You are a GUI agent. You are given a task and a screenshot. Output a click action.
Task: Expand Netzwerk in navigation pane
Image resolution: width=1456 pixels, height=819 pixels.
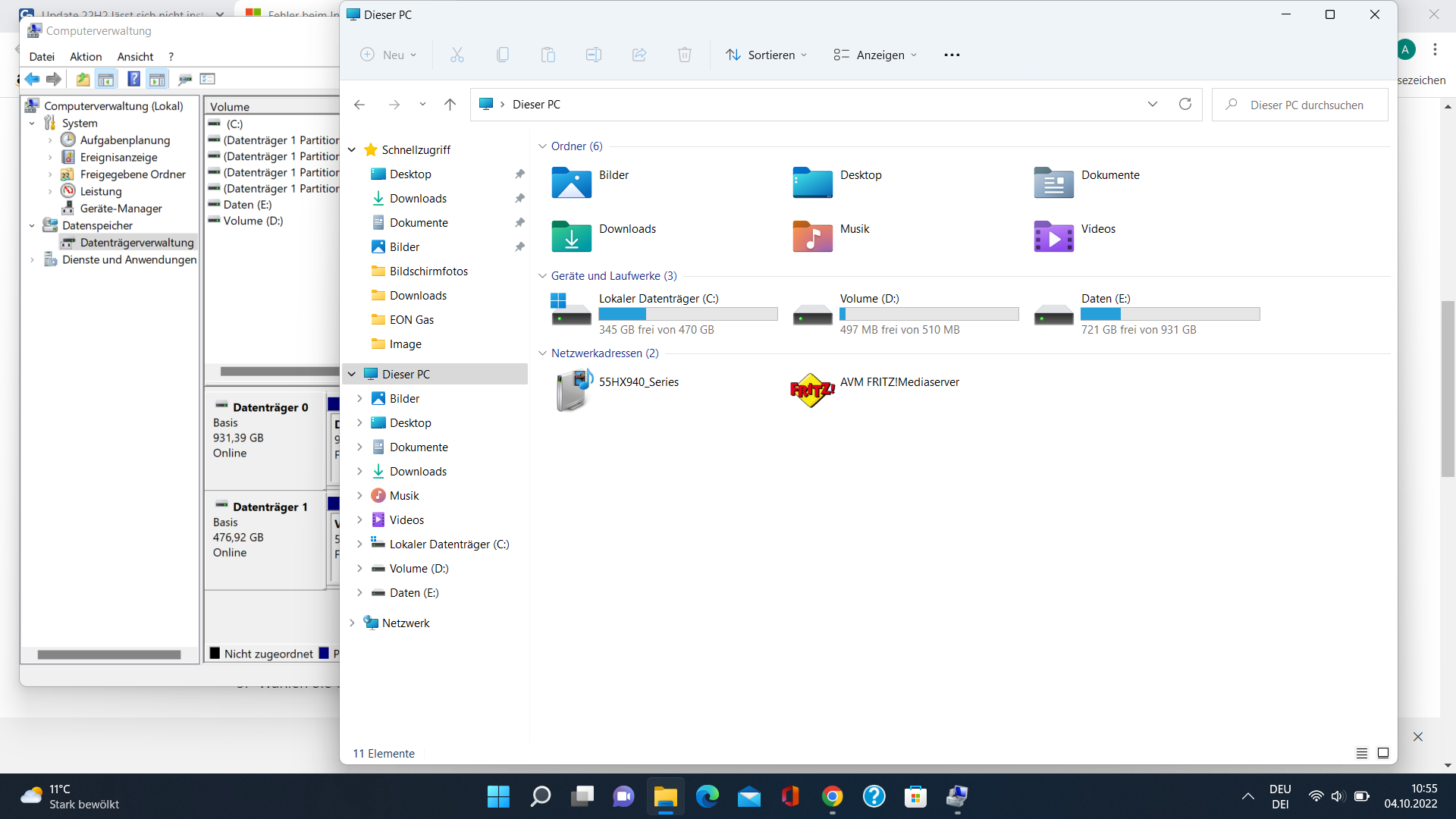point(352,623)
